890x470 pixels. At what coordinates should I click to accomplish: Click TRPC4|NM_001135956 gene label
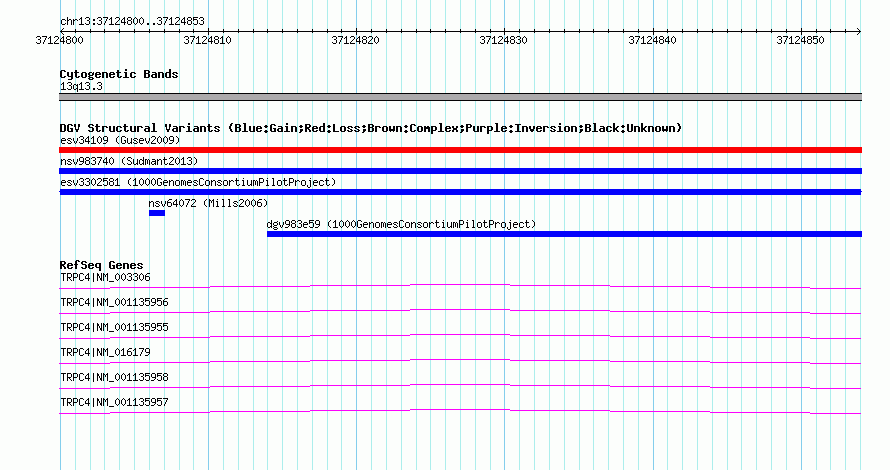tap(114, 303)
